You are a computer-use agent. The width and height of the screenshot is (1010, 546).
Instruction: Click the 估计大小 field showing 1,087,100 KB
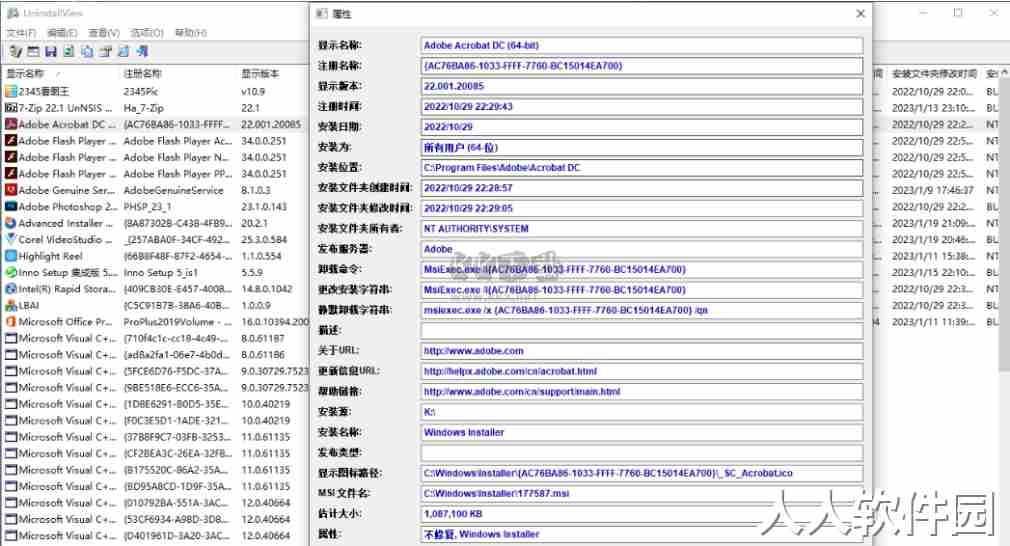642,514
